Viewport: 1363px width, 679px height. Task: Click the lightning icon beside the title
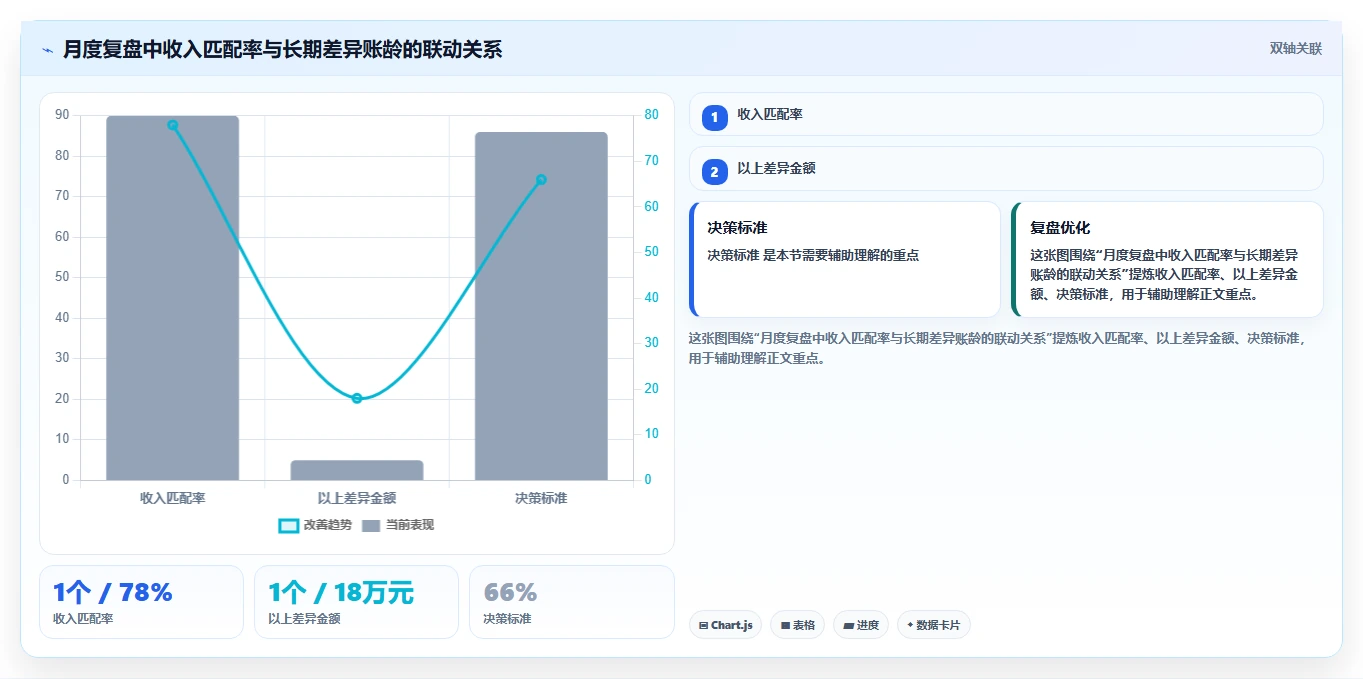(47, 49)
